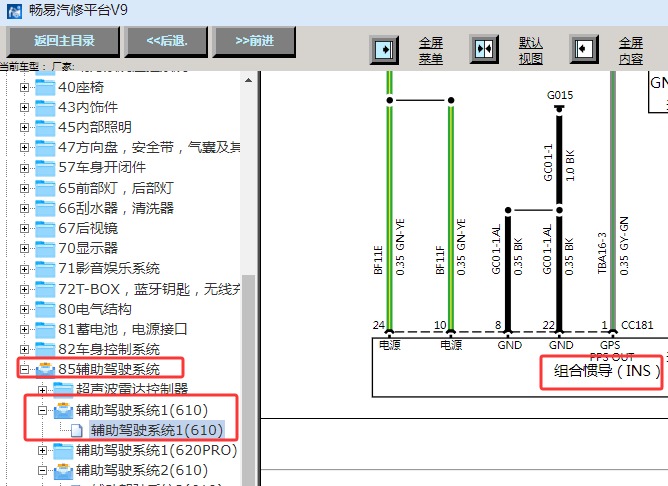Screen dimensions: 668x486
Task: Click the tree vertical scrollbar thumb
Action: (x=248, y=379)
